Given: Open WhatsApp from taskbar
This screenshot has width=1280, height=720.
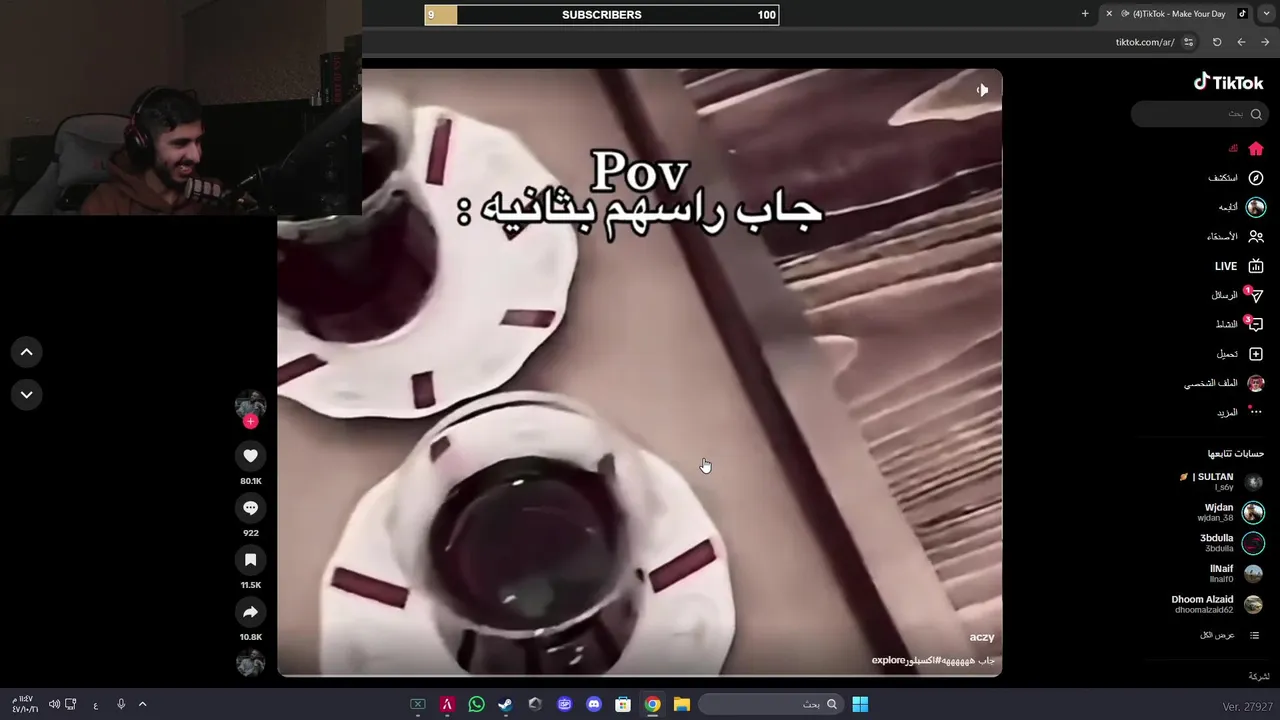Looking at the screenshot, I should coord(476,704).
